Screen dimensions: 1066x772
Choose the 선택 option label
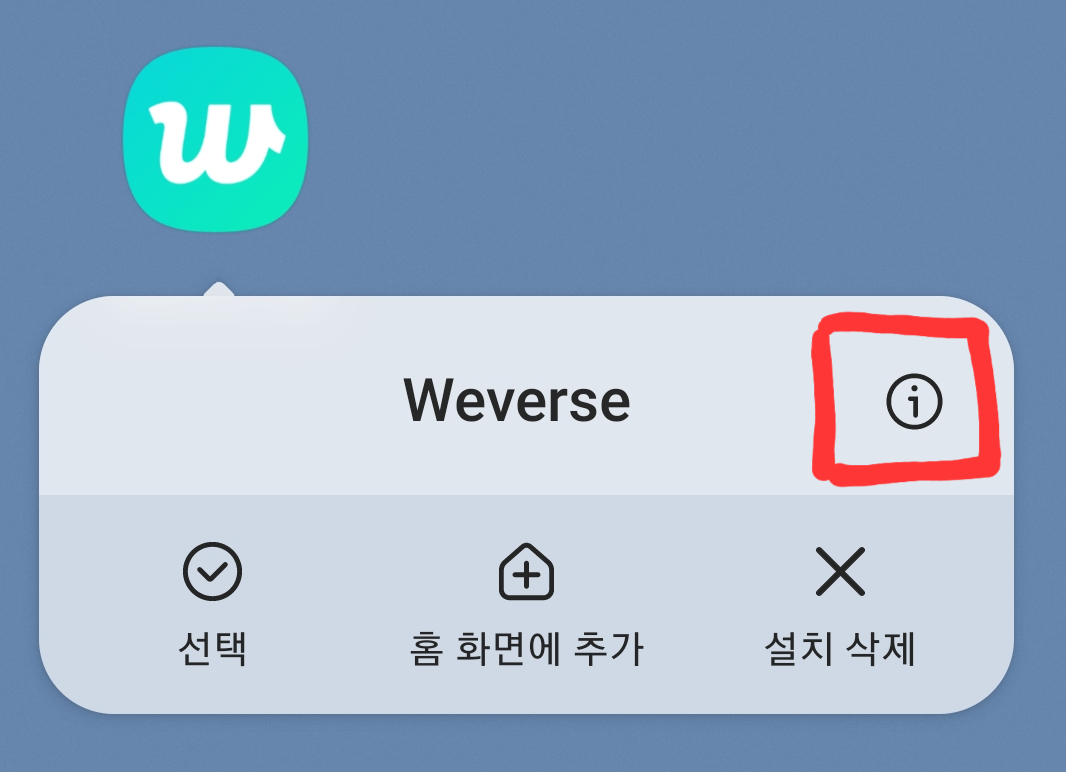pyautogui.click(x=212, y=648)
